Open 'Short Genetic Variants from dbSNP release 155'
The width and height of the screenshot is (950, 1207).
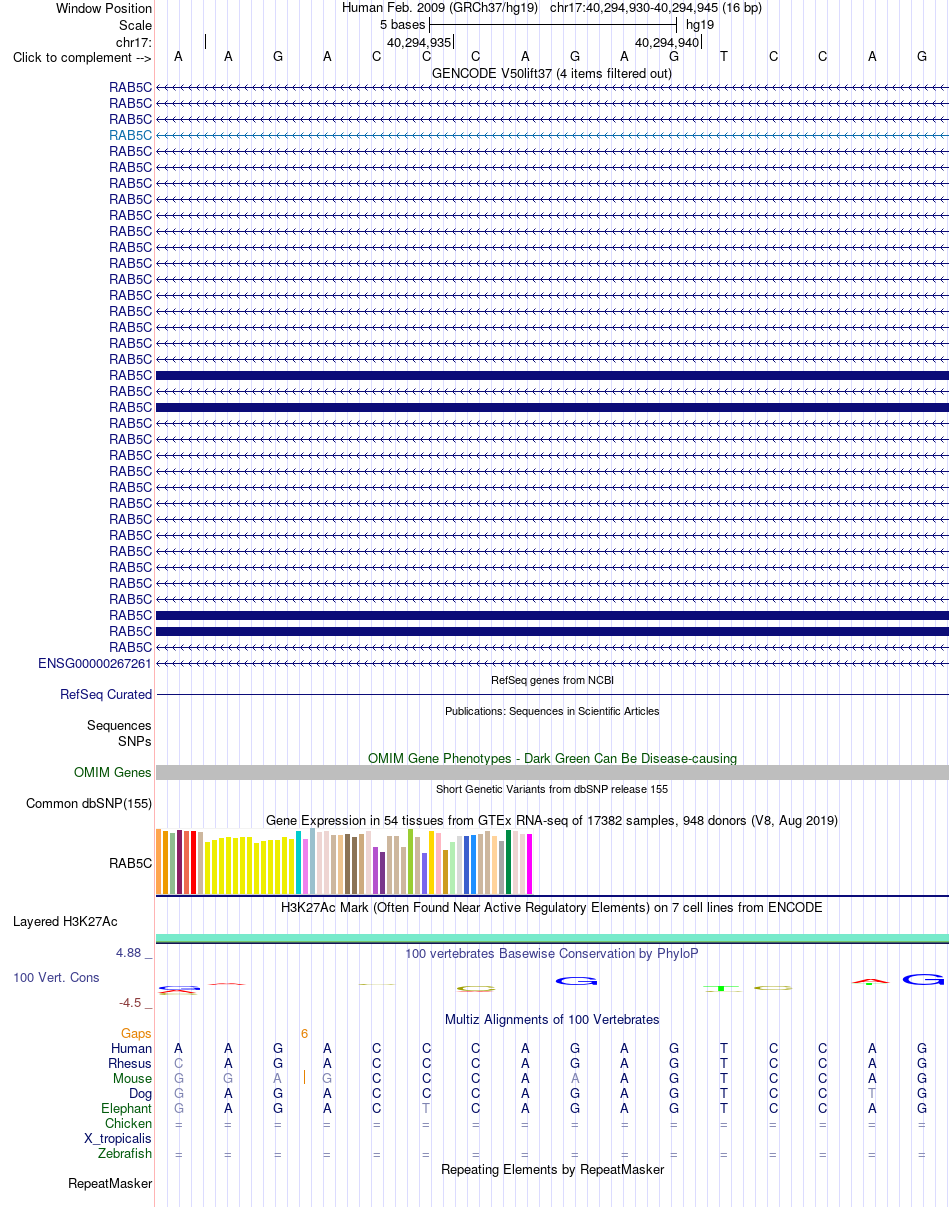[552, 789]
